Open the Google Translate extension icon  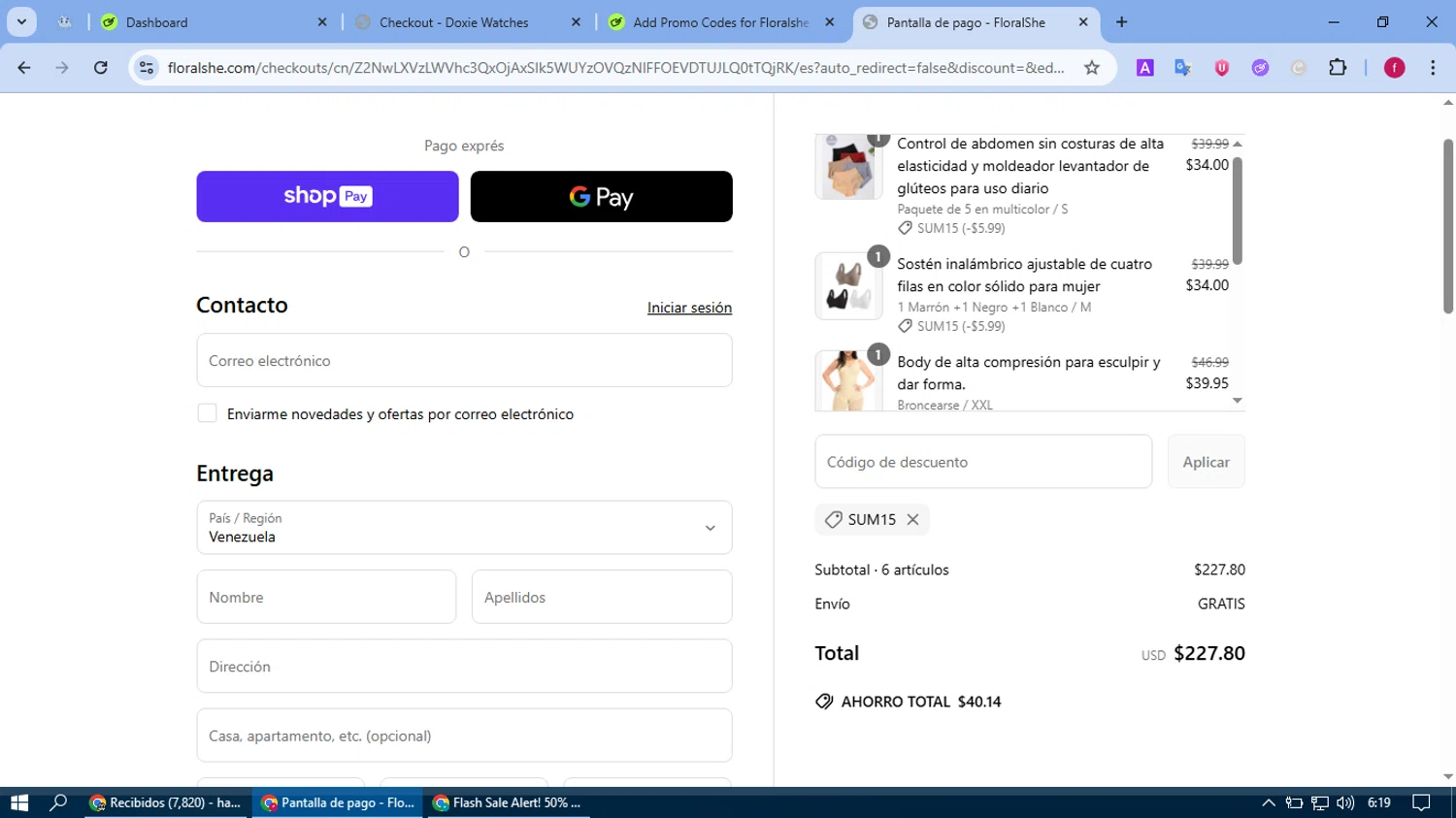1183,67
